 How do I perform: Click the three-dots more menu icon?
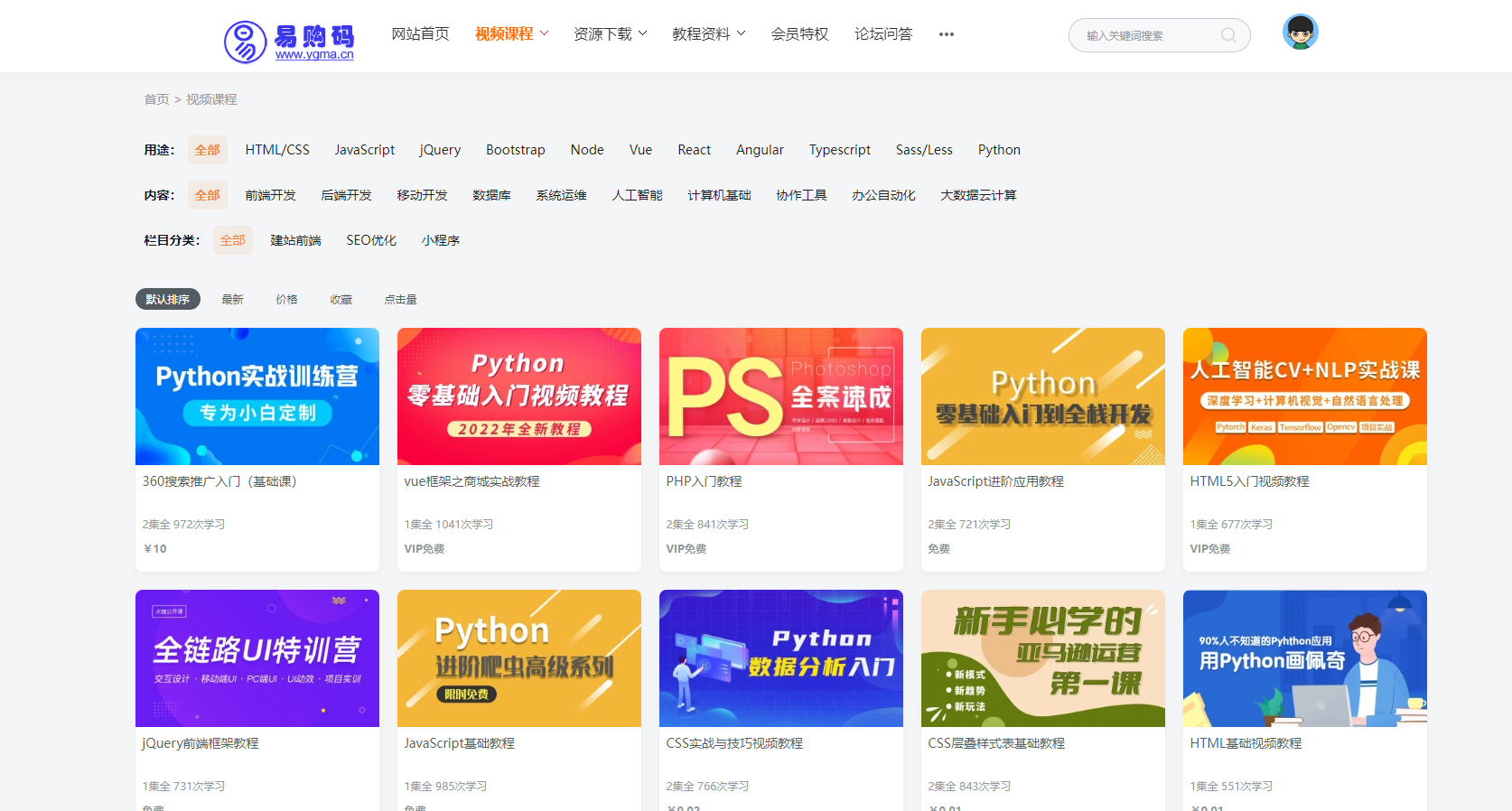pos(946,34)
